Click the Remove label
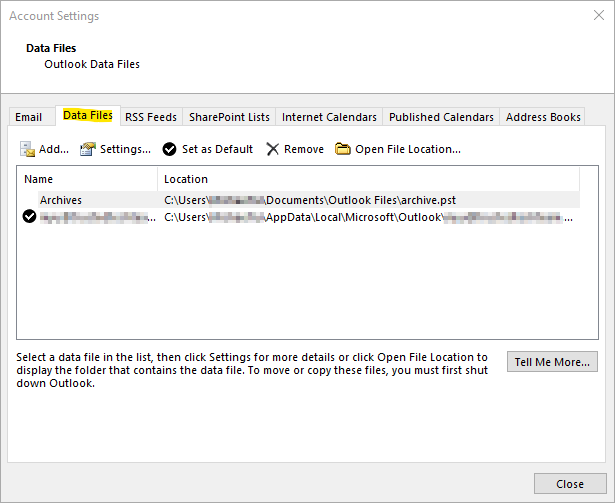This screenshot has height=503, width=615. tap(304, 149)
